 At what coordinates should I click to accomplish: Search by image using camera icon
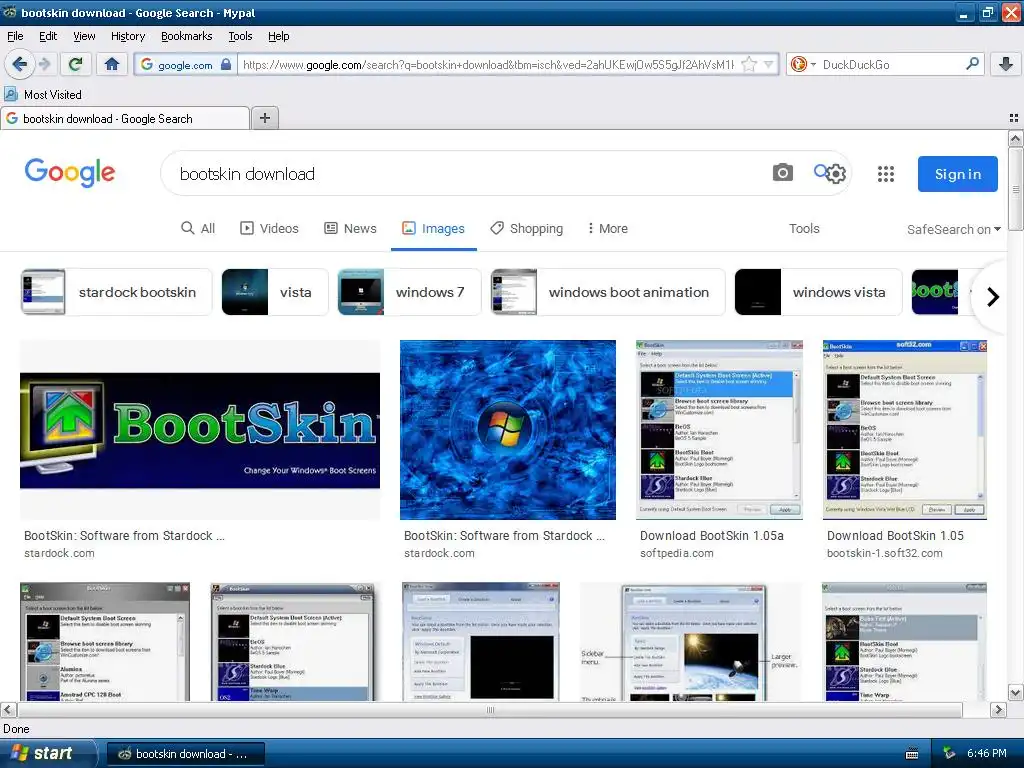(x=782, y=173)
